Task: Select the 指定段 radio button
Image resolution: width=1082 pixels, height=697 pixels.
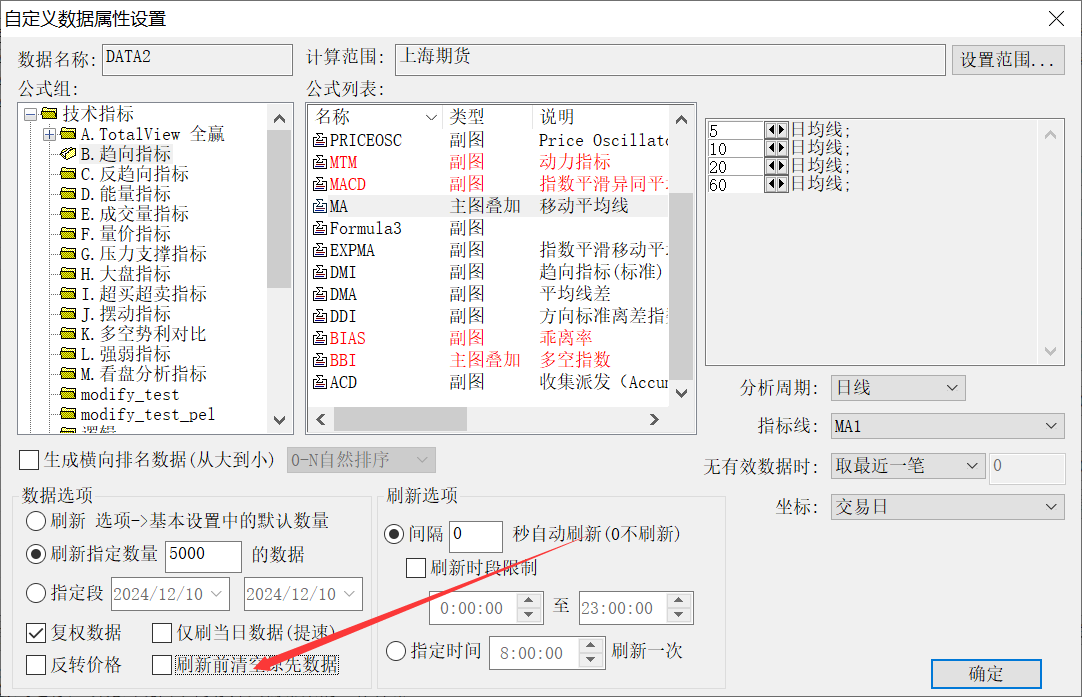Action: click(36, 593)
